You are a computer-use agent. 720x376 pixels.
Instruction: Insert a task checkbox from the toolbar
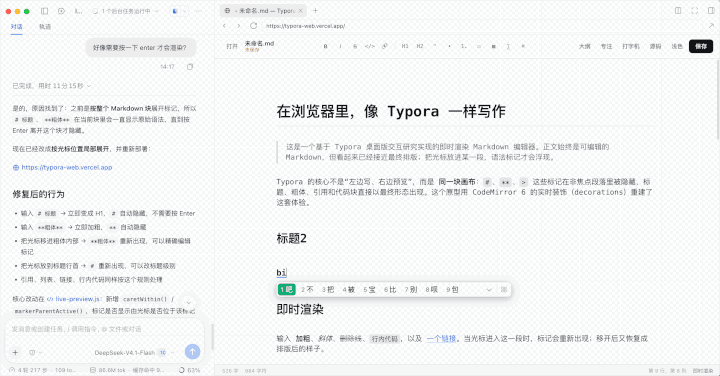pos(479,46)
